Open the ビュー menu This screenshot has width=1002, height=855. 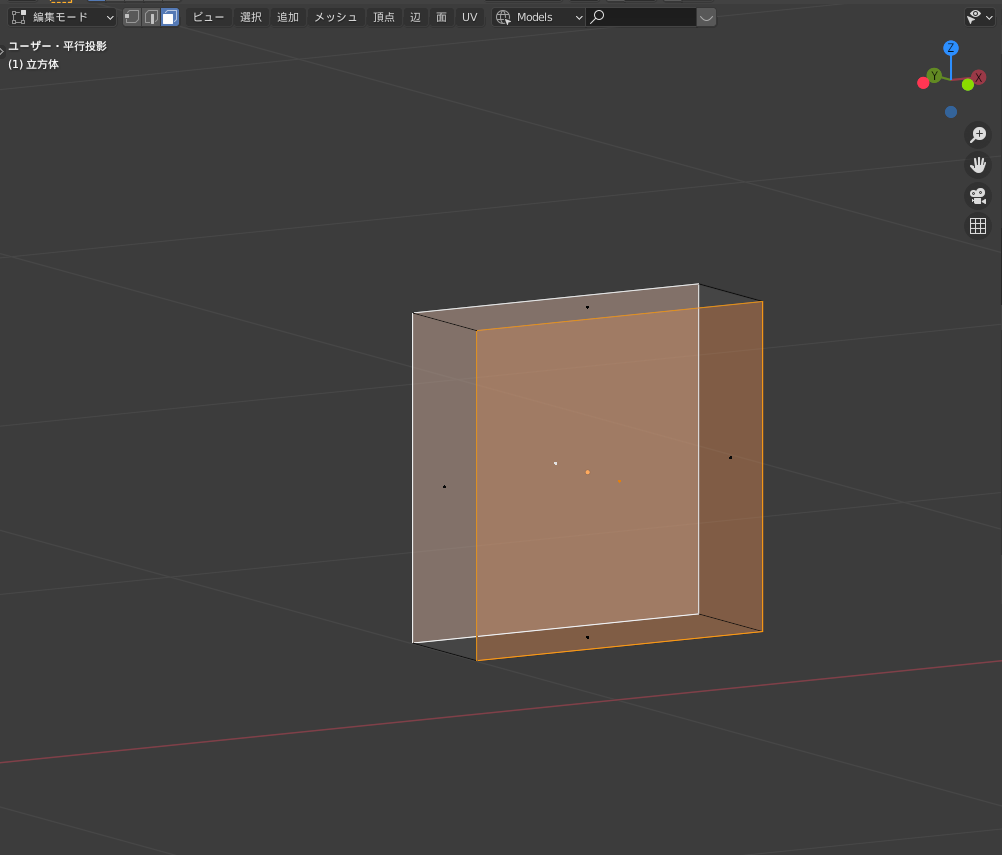pyautogui.click(x=208, y=17)
